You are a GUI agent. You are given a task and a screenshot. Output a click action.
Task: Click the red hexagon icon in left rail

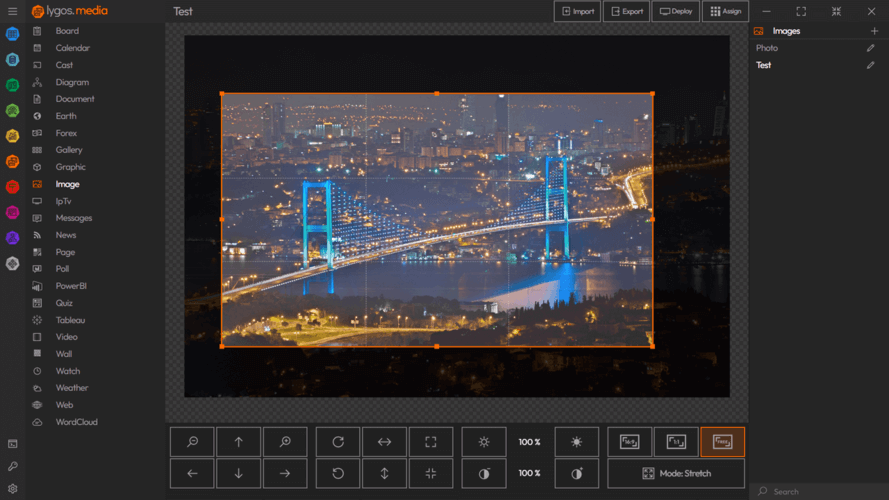click(12, 187)
